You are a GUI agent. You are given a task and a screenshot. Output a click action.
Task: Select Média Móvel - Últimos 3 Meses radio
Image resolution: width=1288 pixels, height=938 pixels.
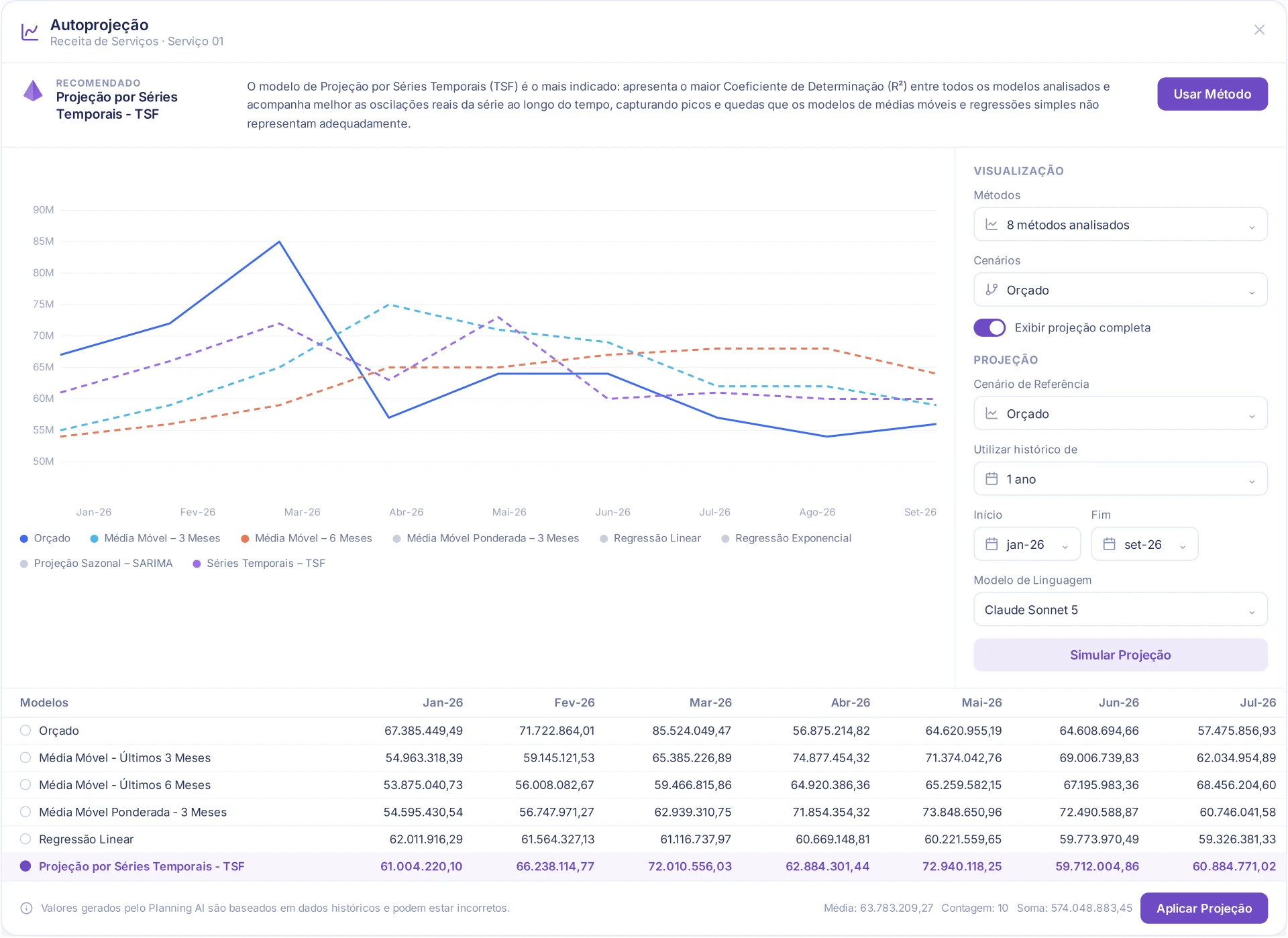pyautogui.click(x=25, y=758)
